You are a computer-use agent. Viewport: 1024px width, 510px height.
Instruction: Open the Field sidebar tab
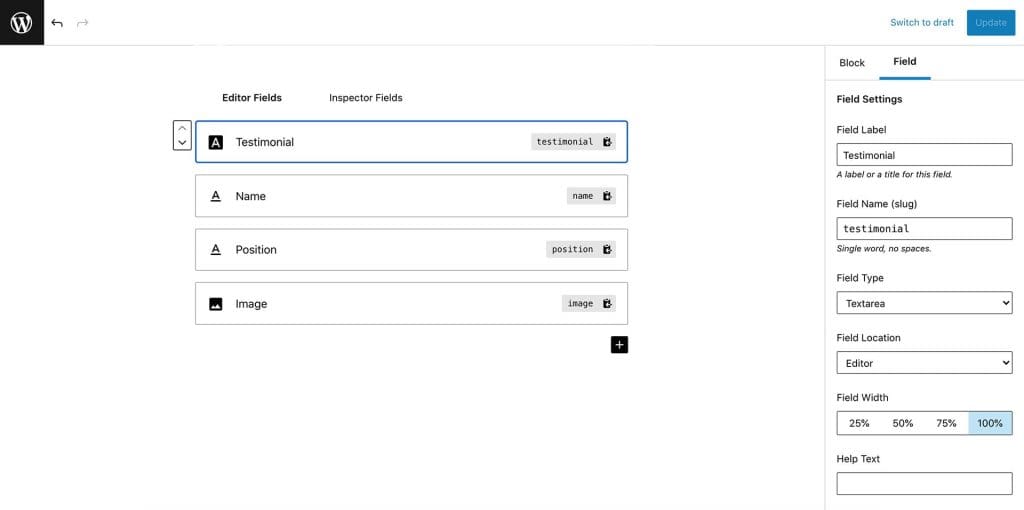pos(904,62)
